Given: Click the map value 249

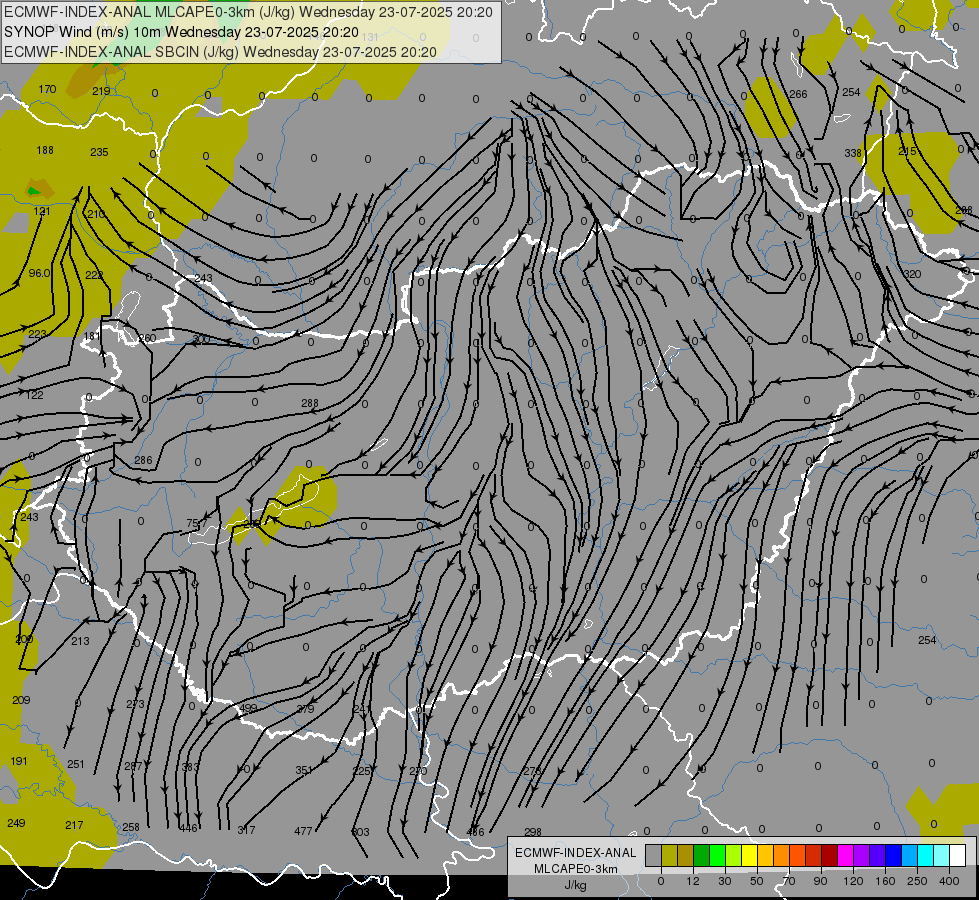Looking at the screenshot, I should pos(16,823).
